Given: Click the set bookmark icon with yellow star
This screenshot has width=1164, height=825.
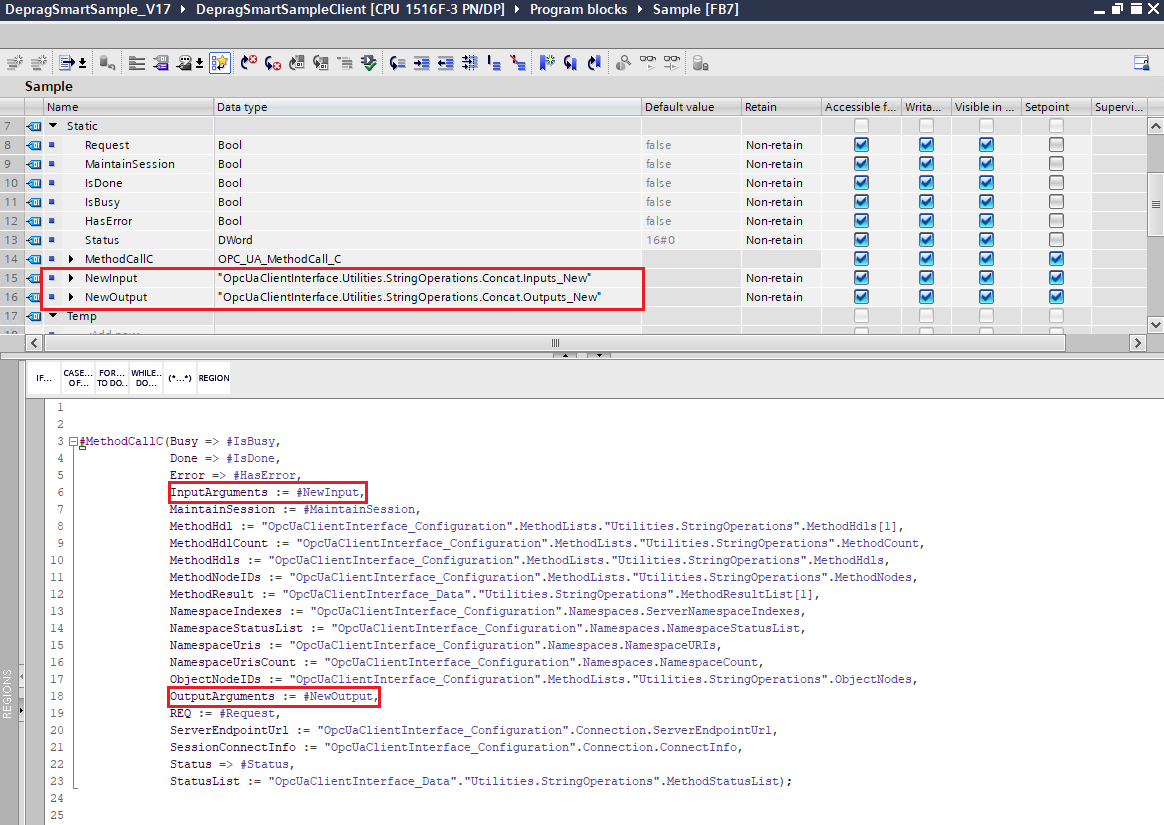Looking at the screenshot, I should [x=547, y=63].
